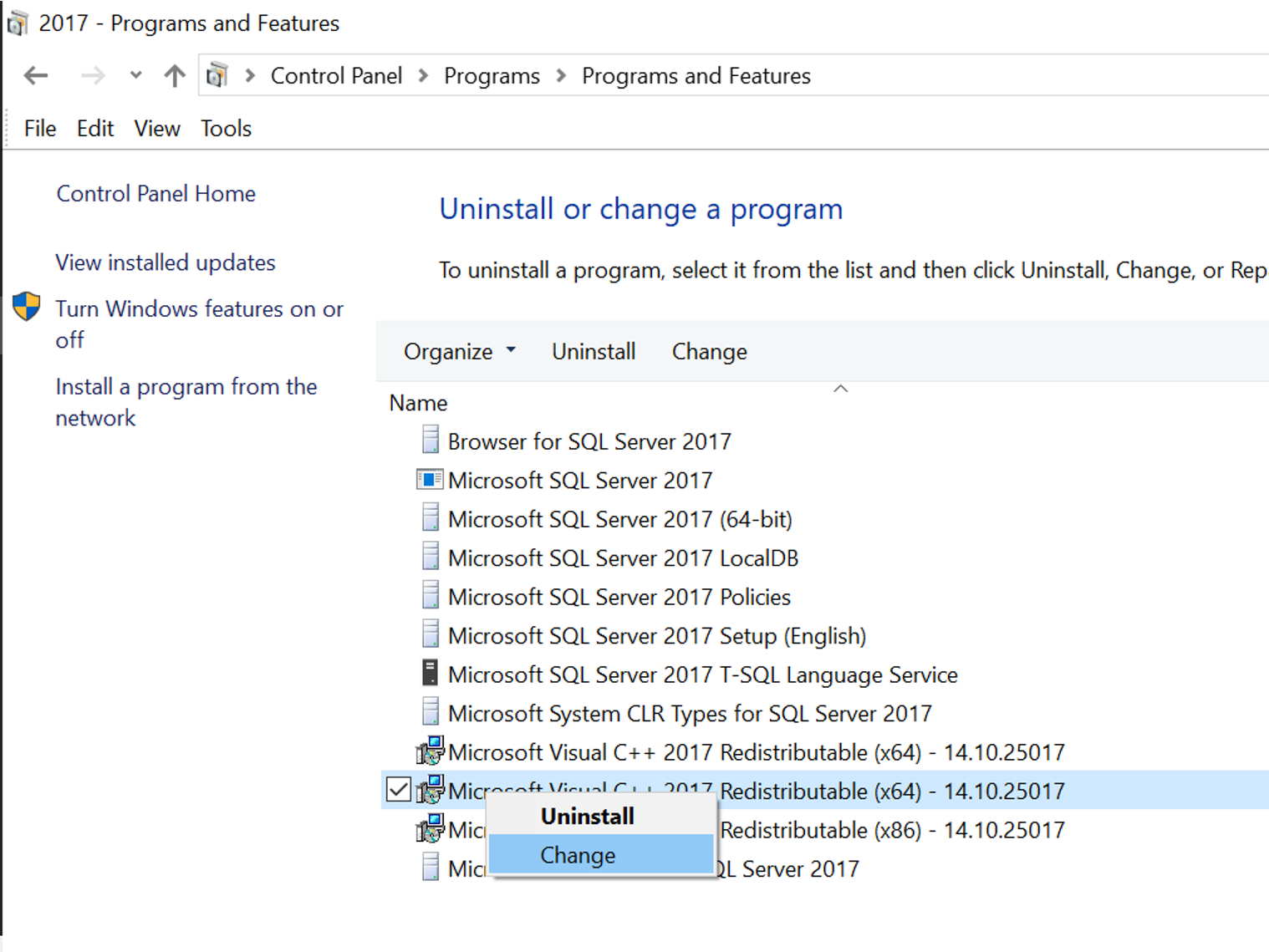Toggle the Name column sort arrow
Viewport: 1269px width, 952px height.
click(x=841, y=389)
